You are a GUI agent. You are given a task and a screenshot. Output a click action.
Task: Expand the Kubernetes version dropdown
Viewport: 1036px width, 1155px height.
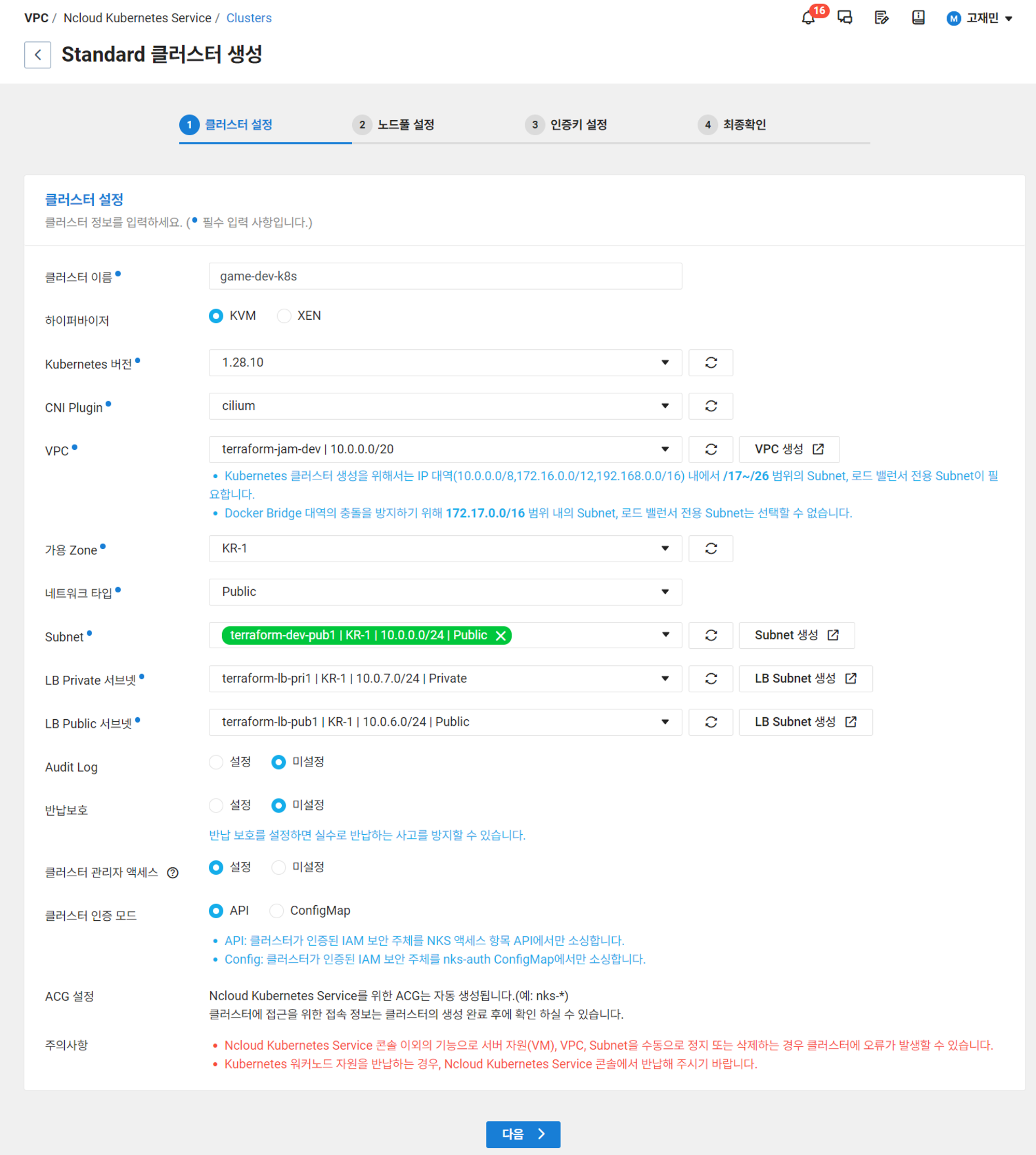click(x=444, y=363)
